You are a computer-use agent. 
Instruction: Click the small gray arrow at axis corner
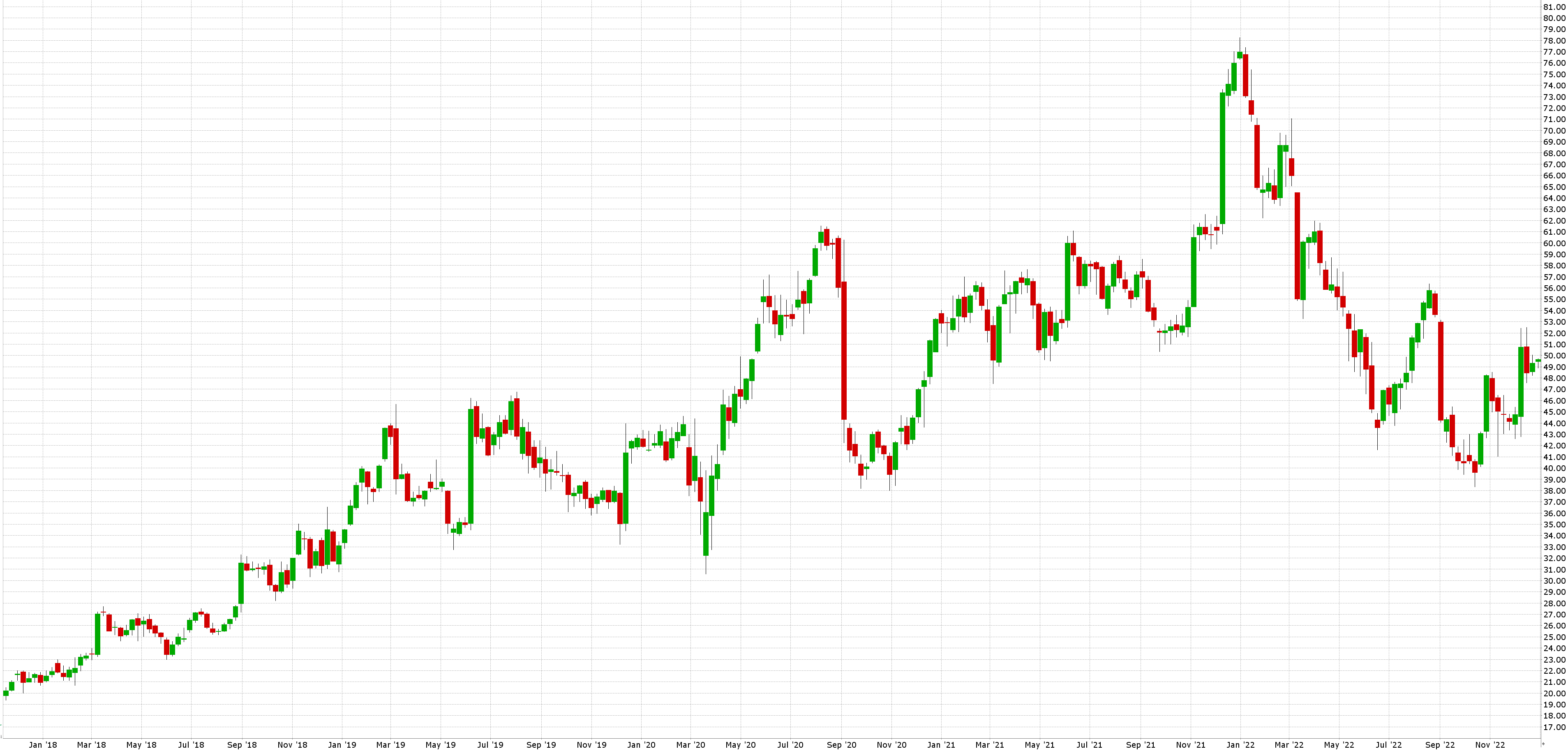pyautogui.click(x=1543, y=744)
